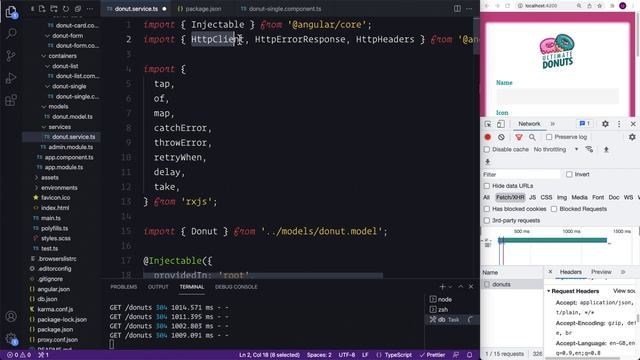Select the DevTools inspect element tool
Viewport: 640px width, 360px height.
click(488, 124)
